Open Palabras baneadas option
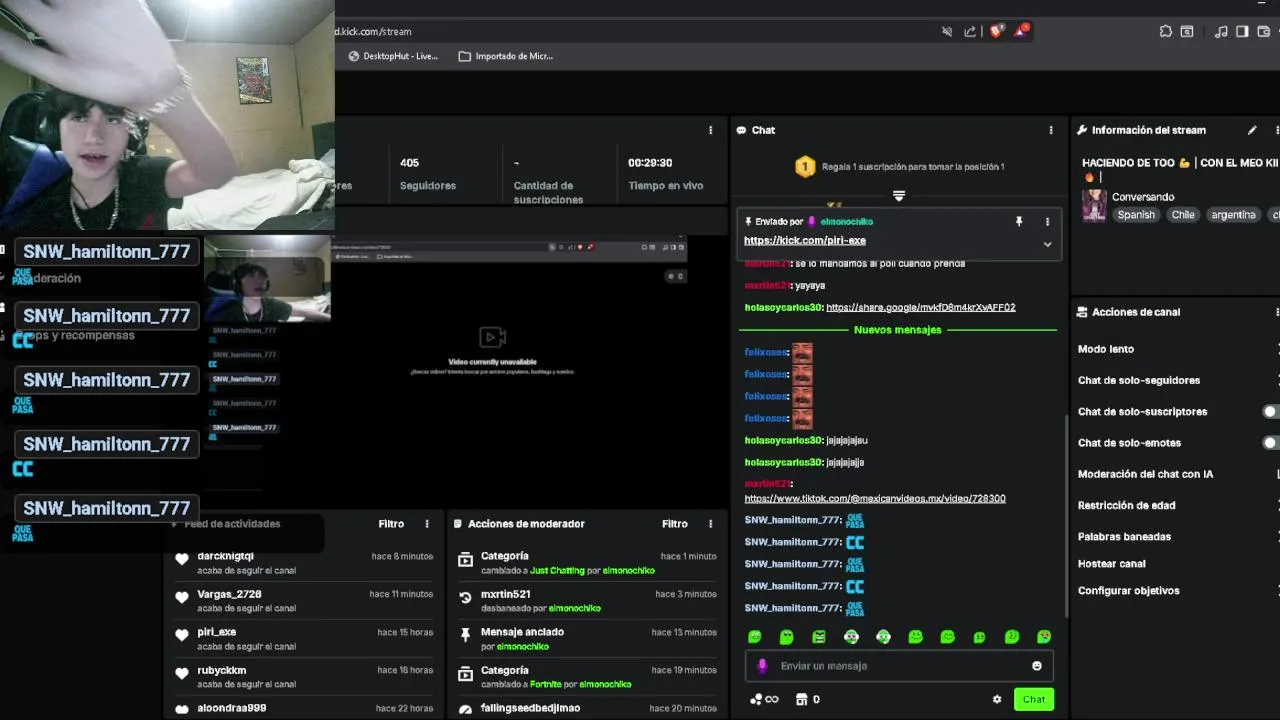The width and height of the screenshot is (1280, 720). tap(1124, 537)
